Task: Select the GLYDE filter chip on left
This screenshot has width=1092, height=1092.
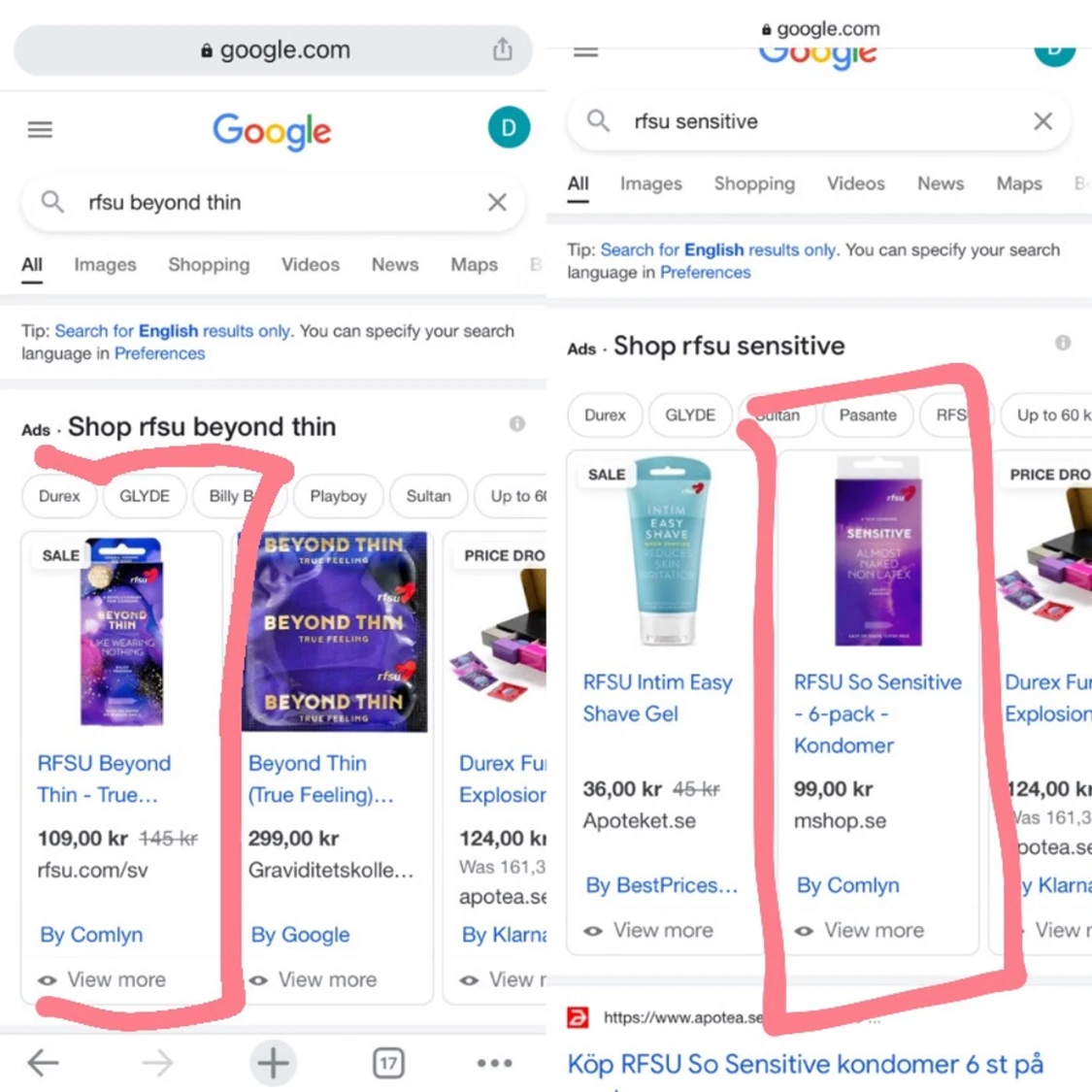Action: (x=145, y=496)
